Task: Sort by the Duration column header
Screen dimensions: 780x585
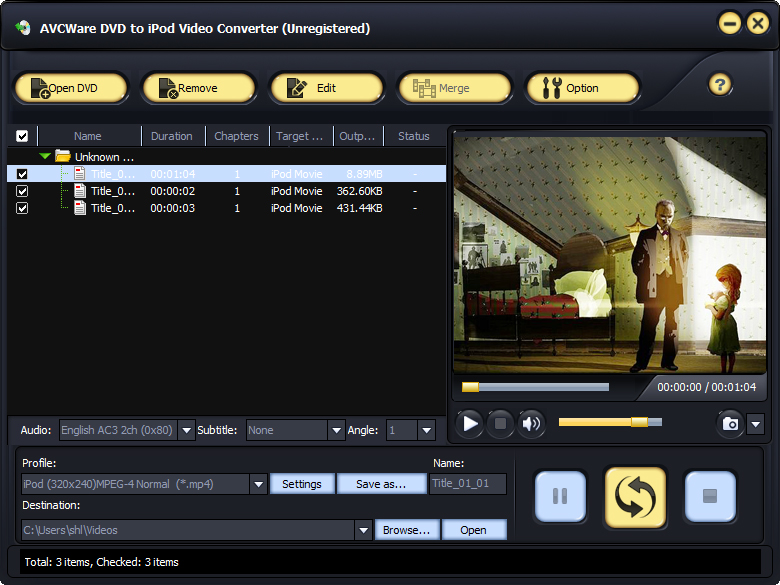Action: [x=172, y=136]
